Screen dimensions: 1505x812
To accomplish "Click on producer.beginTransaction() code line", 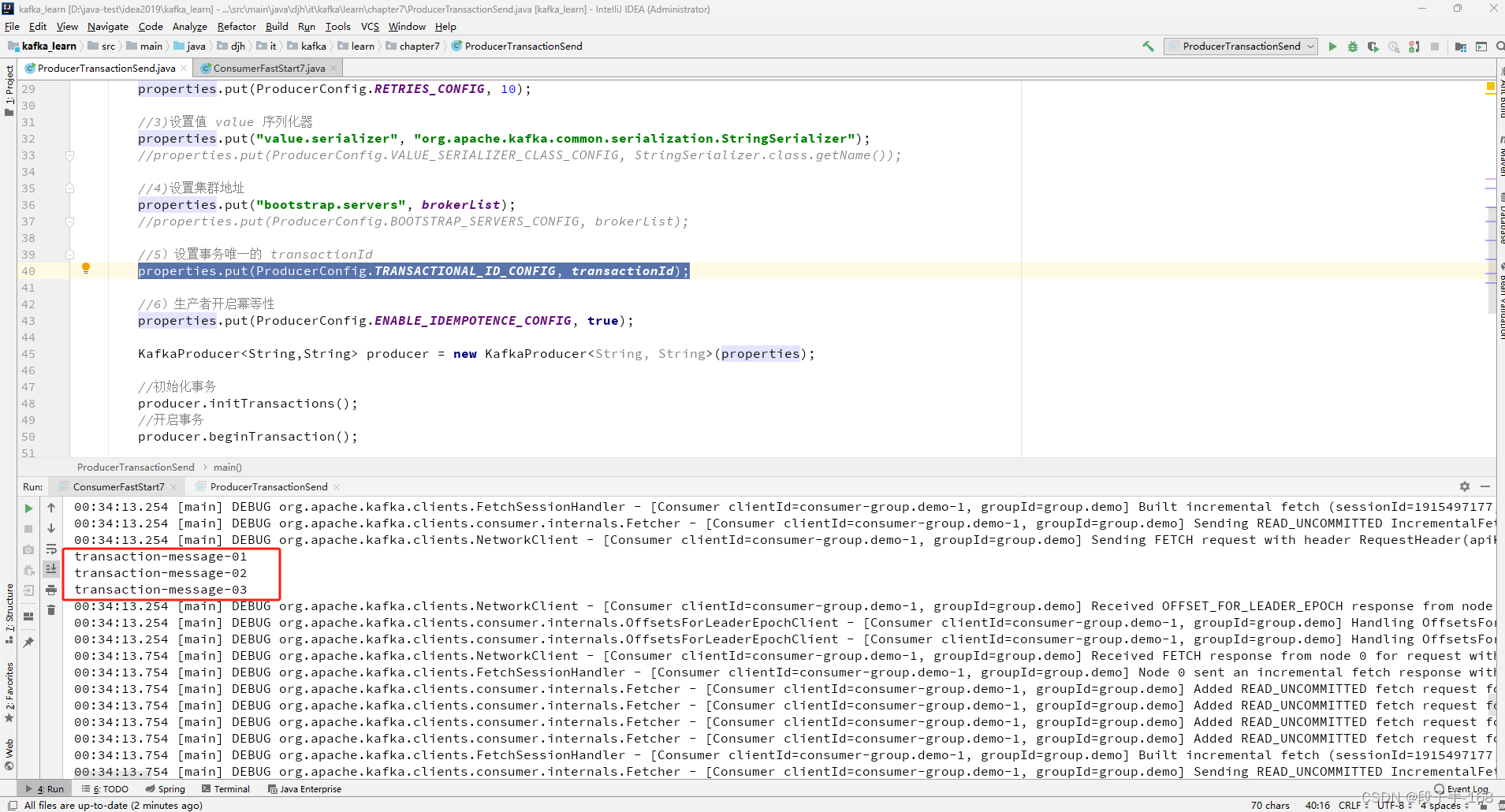I will point(248,437).
